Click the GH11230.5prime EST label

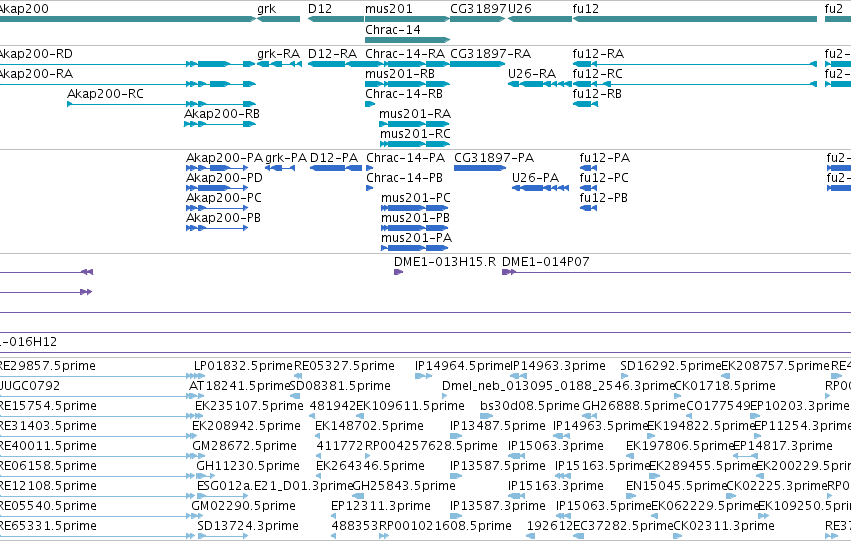coord(247,467)
